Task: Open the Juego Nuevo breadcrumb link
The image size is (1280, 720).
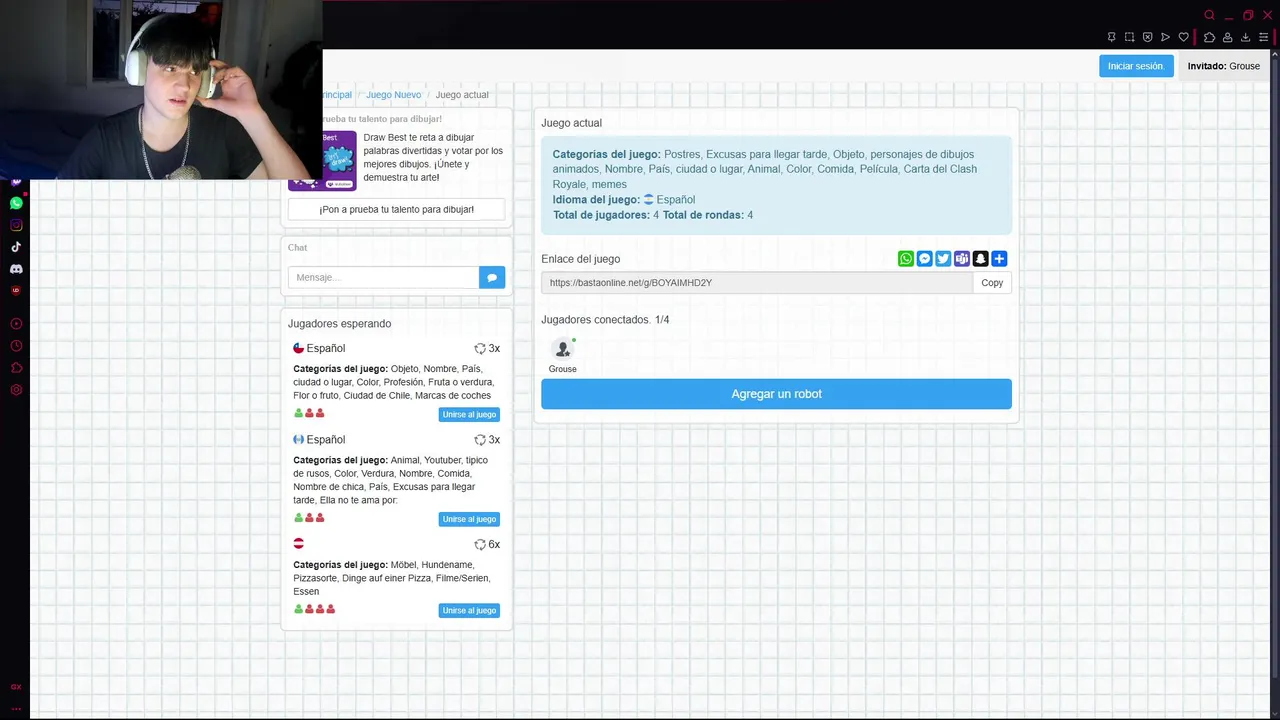Action: [393, 95]
